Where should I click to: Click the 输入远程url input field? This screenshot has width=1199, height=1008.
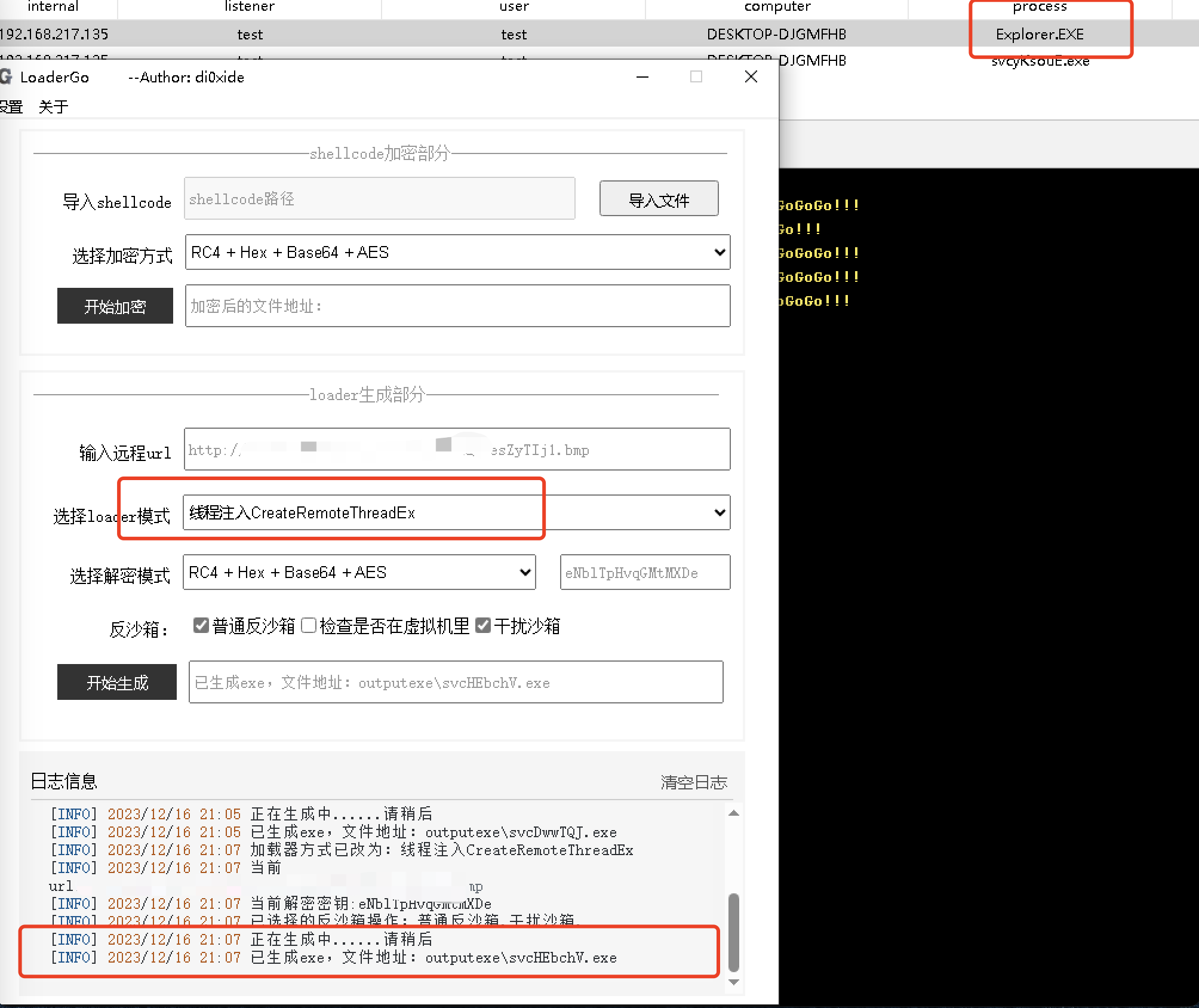click(x=457, y=450)
